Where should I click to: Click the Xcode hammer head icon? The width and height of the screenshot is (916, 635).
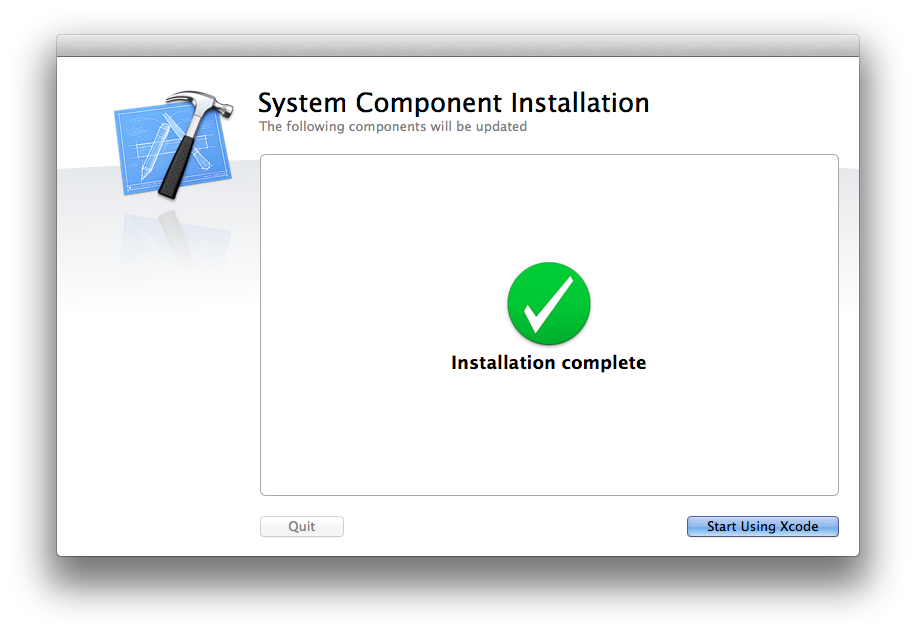203,105
